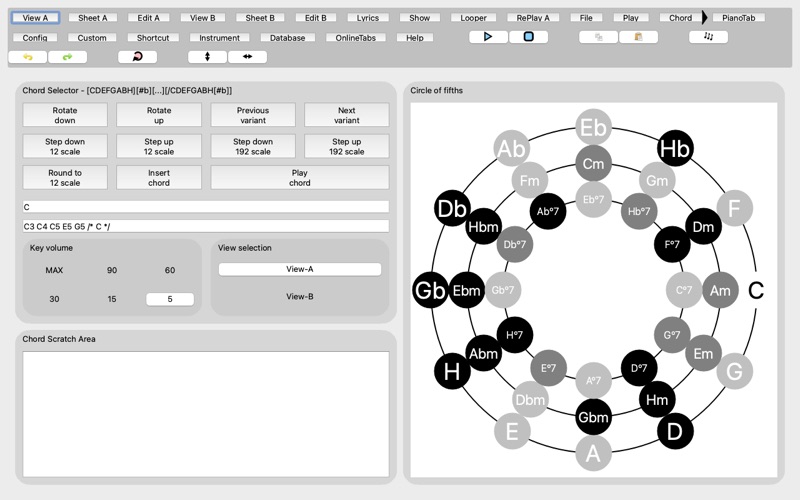Select the G major circle
The height and width of the screenshot is (500, 800).
click(734, 371)
